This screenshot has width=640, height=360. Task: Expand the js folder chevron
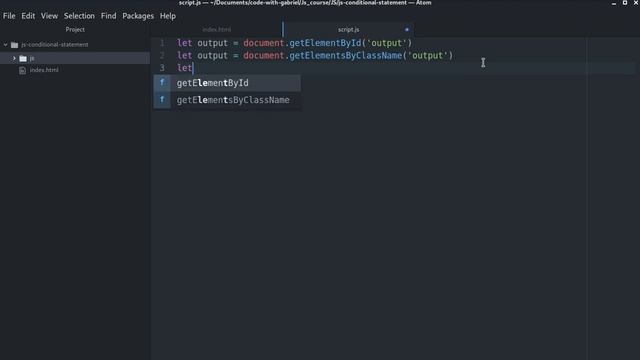14,58
